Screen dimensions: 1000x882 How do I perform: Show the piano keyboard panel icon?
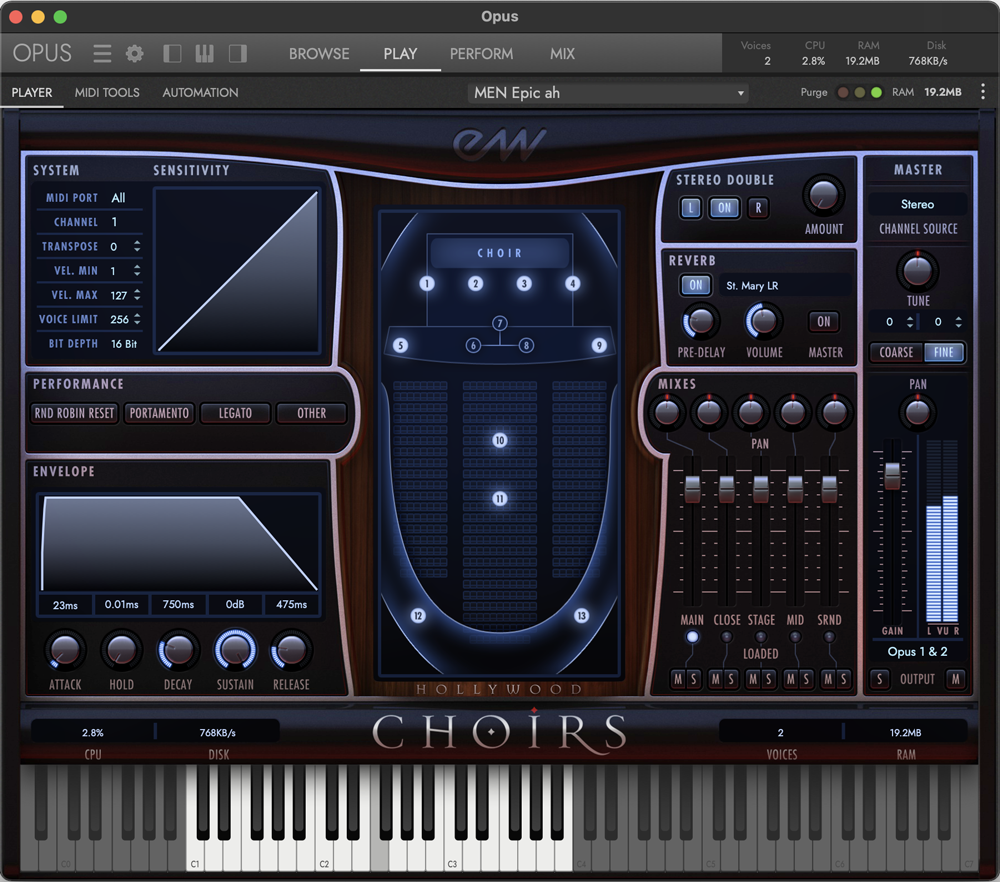point(204,53)
